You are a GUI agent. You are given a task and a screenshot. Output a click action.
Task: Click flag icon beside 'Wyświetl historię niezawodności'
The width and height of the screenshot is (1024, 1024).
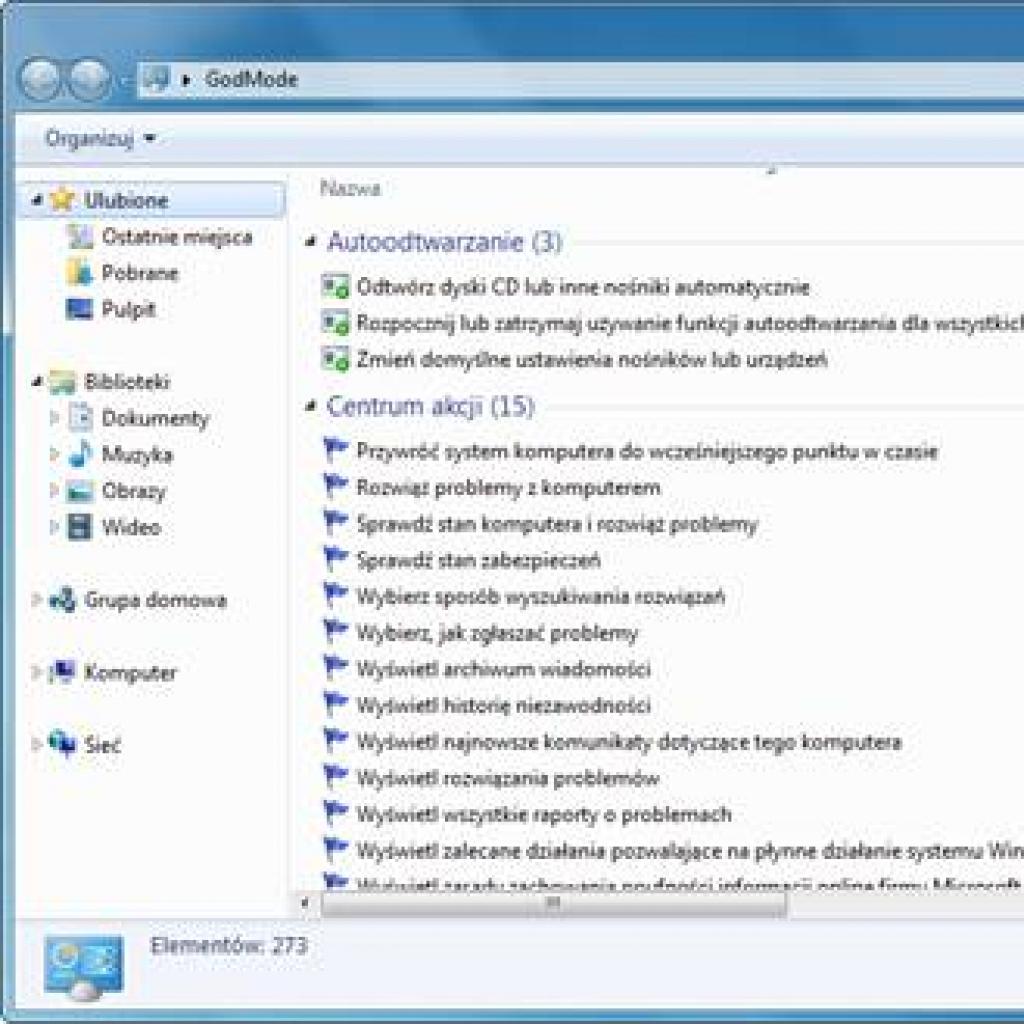click(336, 704)
